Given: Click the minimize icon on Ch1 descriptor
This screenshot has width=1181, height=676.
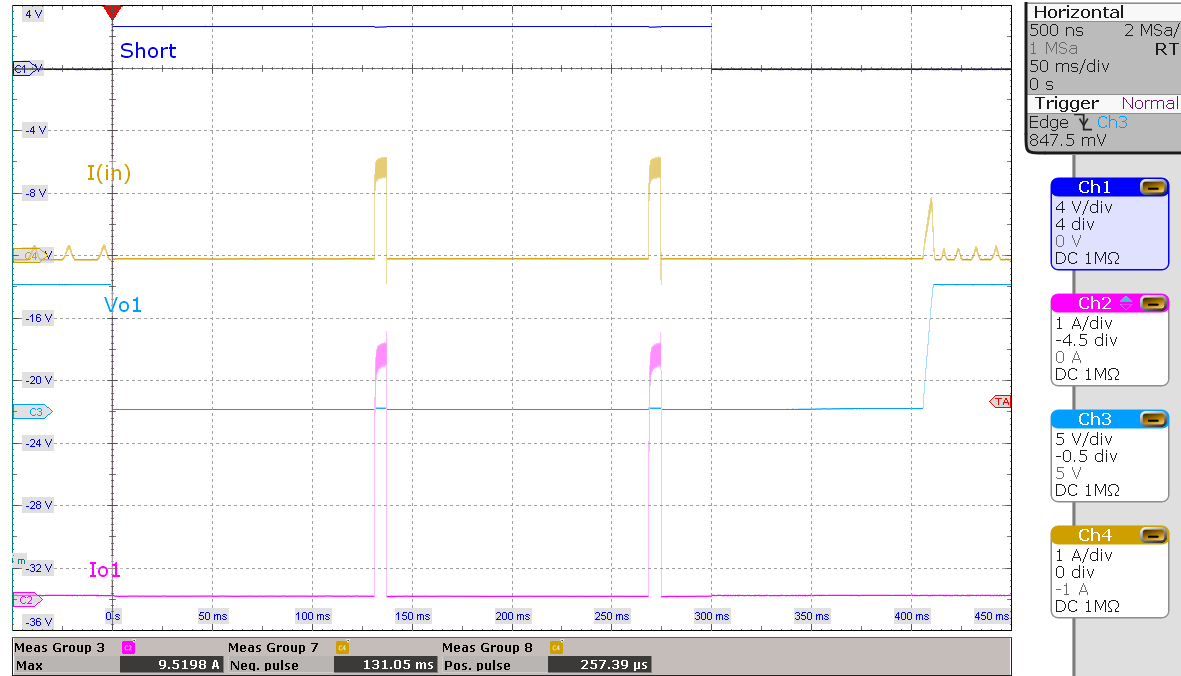Looking at the screenshot, I should 1153,188.
